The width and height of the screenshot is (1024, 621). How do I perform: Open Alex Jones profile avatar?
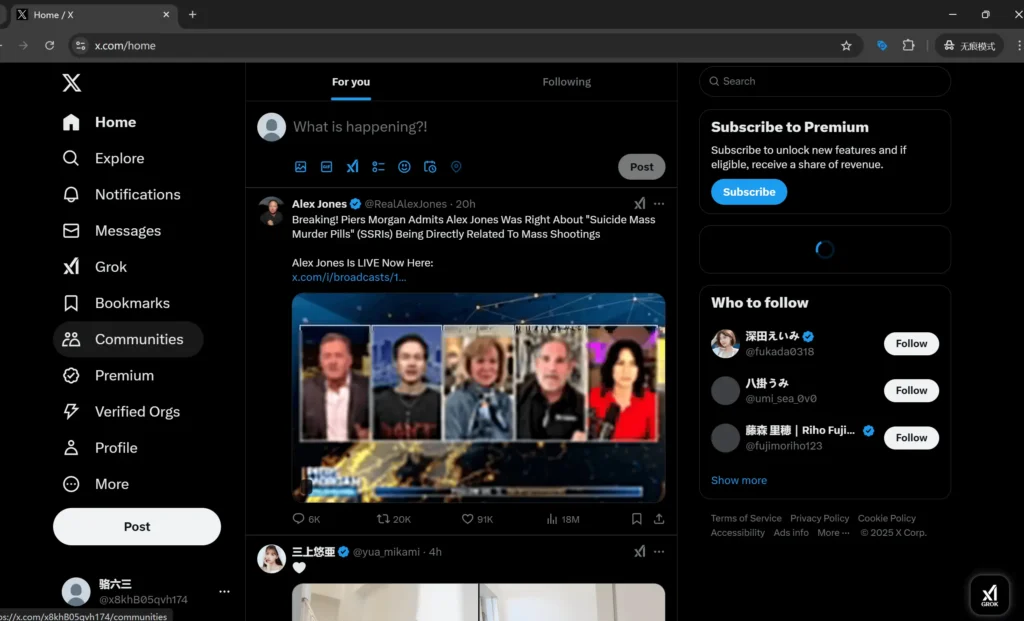272,211
